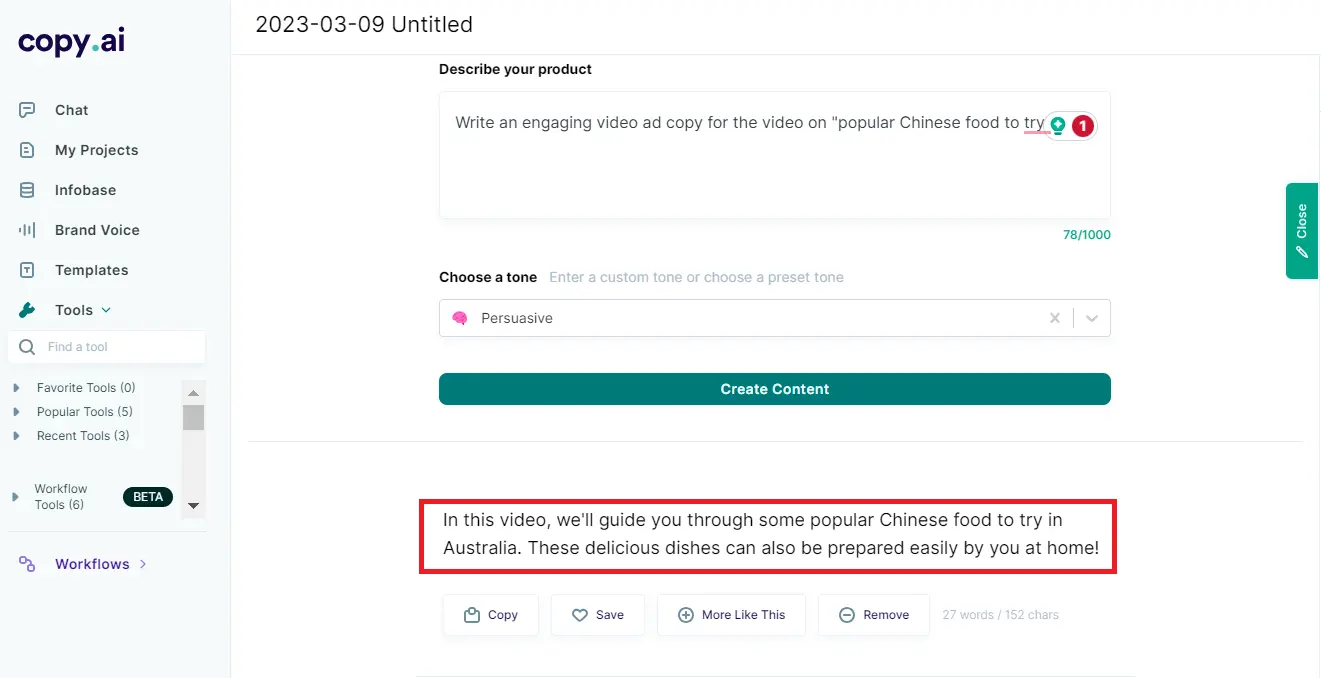
Task: Click the Grammarly error count badge
Action: tap(1082, 126)
